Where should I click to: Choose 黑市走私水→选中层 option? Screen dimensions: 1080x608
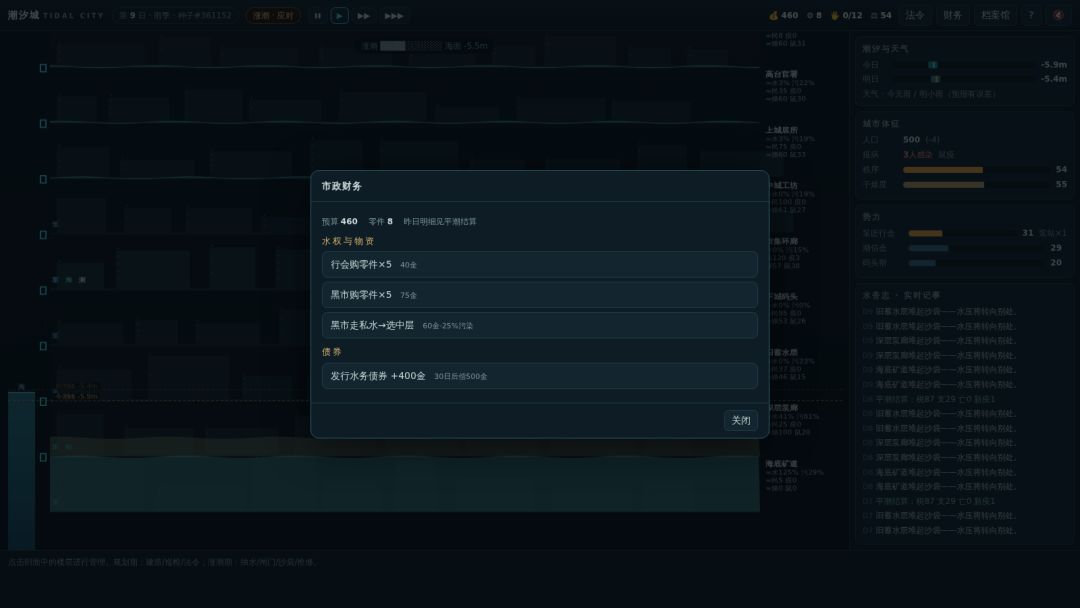pyautogui.click(x=539, y=325)
